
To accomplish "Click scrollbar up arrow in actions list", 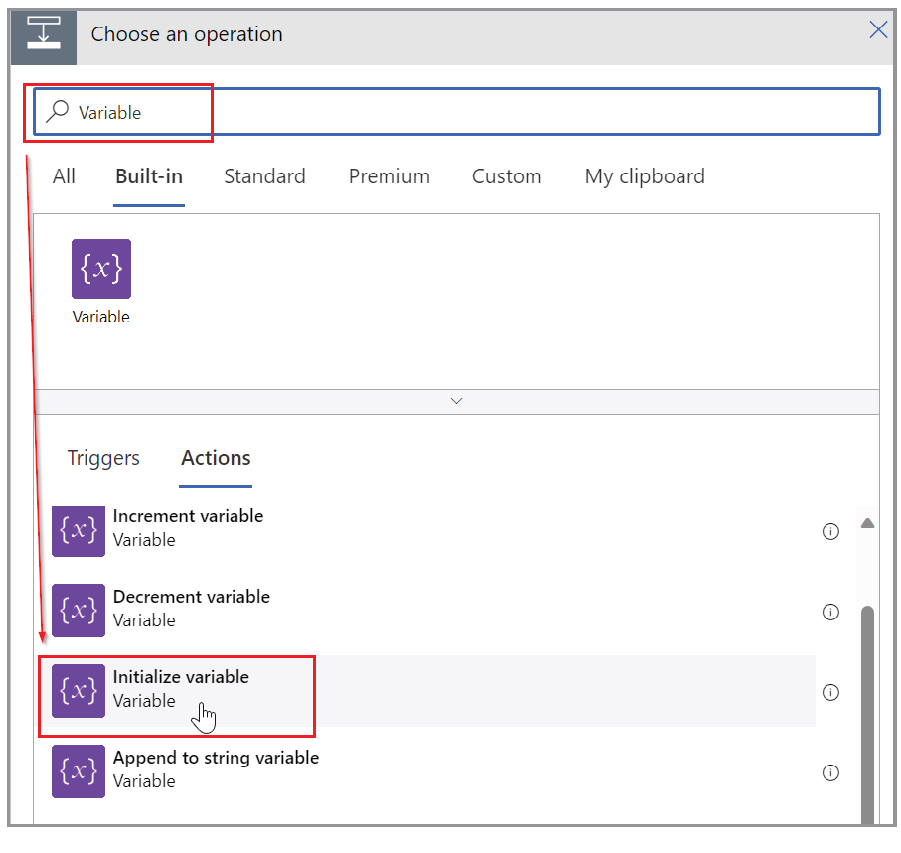I will (867, 523).
